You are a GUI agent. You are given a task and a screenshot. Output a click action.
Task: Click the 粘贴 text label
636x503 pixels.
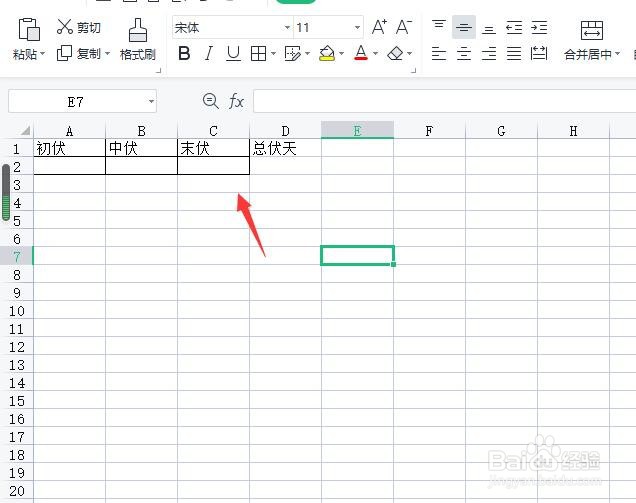pos(25,54)
